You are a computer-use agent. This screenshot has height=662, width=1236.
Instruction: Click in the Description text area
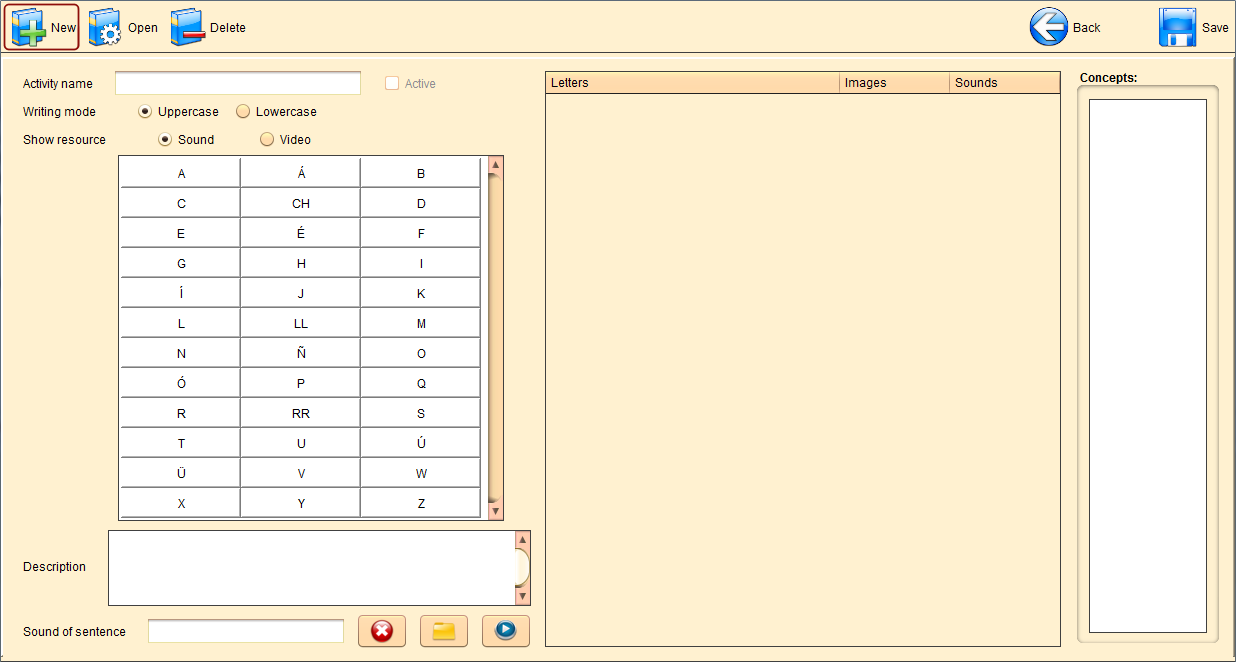point(311,568)
